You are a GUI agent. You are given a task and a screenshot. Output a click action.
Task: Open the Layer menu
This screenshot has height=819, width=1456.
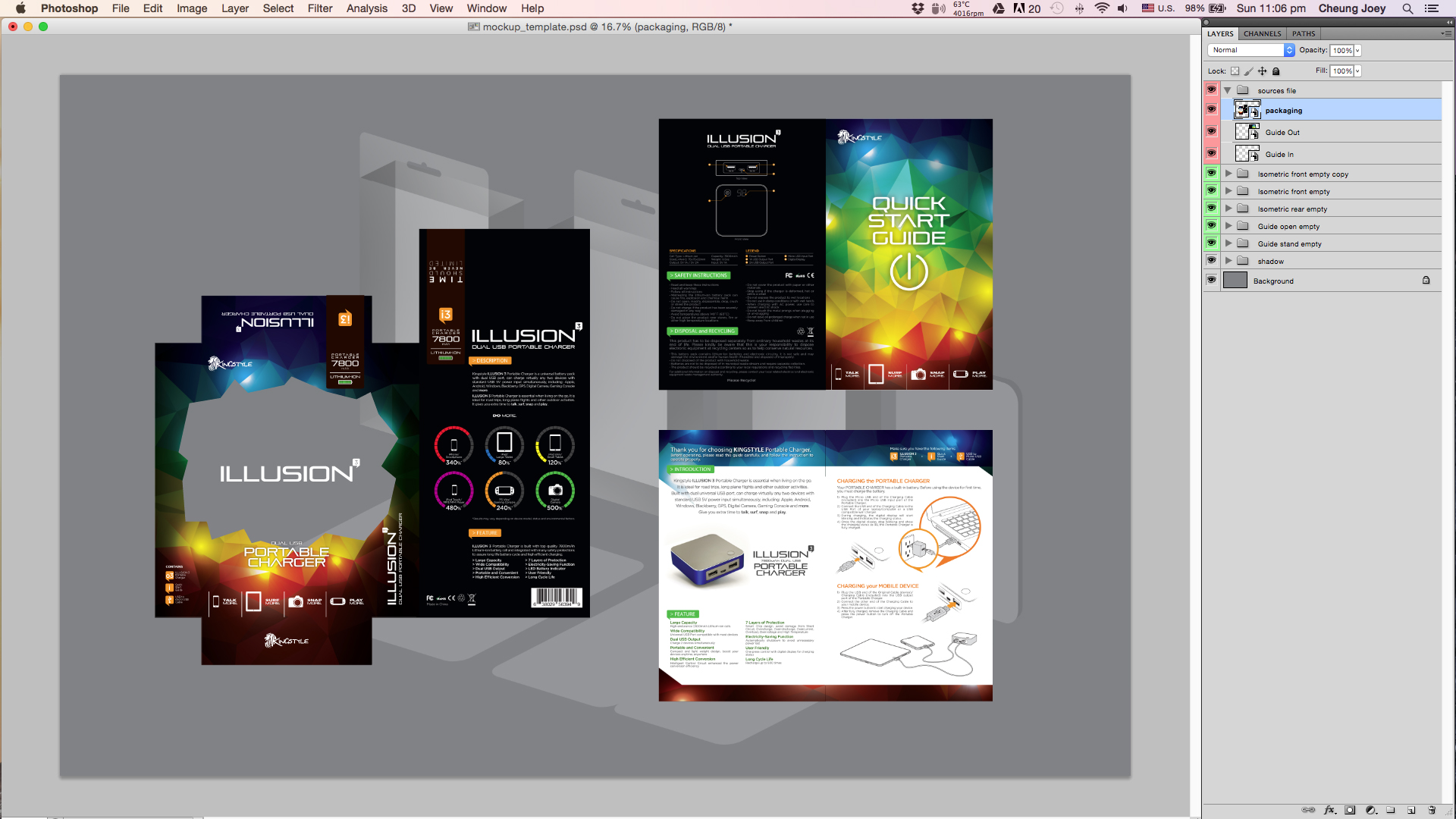(x=235, y=8)
